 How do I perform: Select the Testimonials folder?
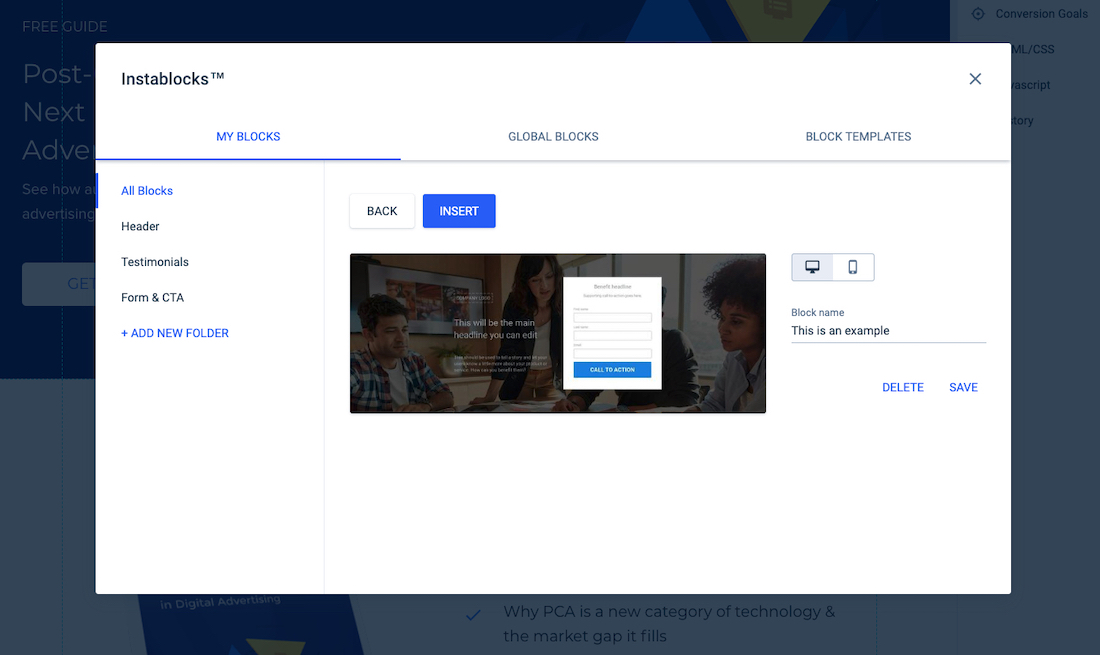(x=154, y=262)
